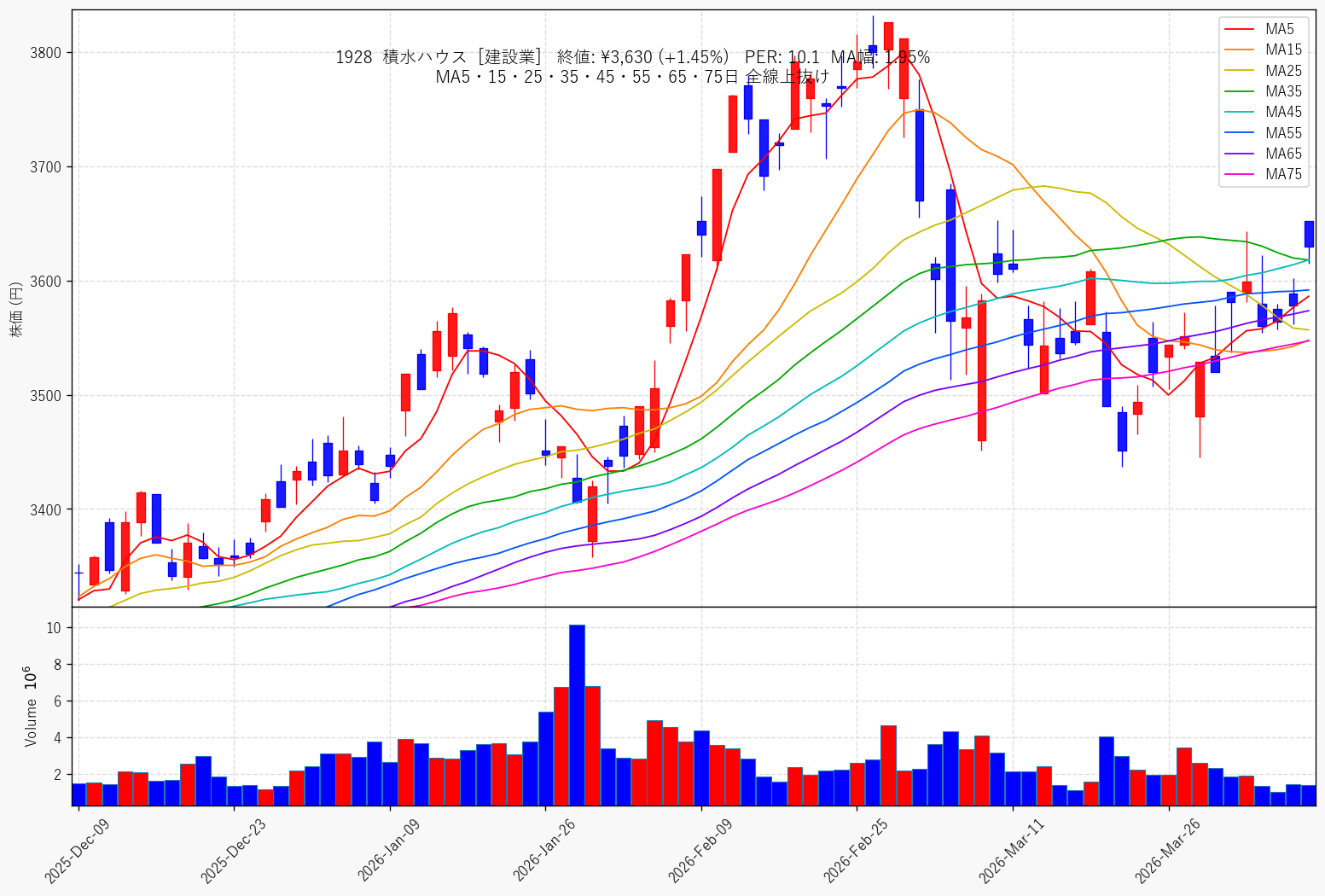Click the MA5 legend entry
The width and height of the screenshot is (1325, 896).
[x=1263, y=30]
